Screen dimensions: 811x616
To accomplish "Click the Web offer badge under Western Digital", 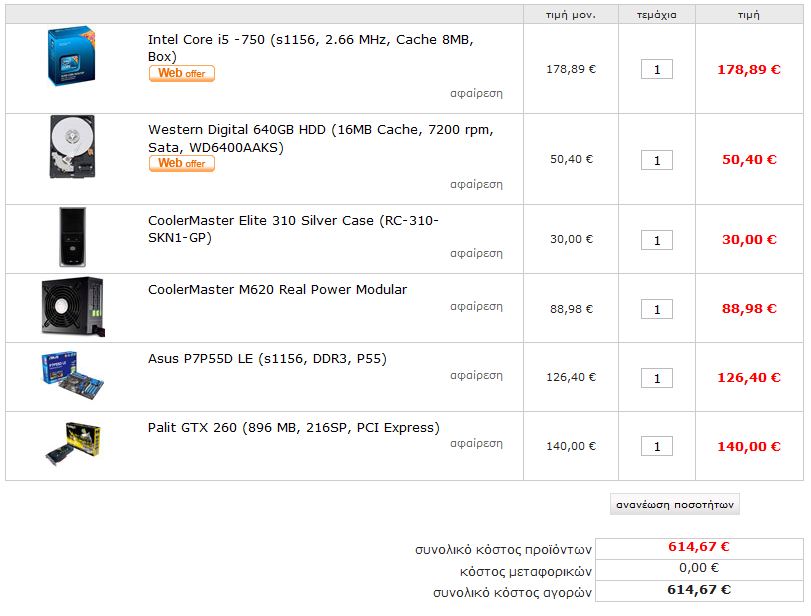I will (x=182, y=163).
